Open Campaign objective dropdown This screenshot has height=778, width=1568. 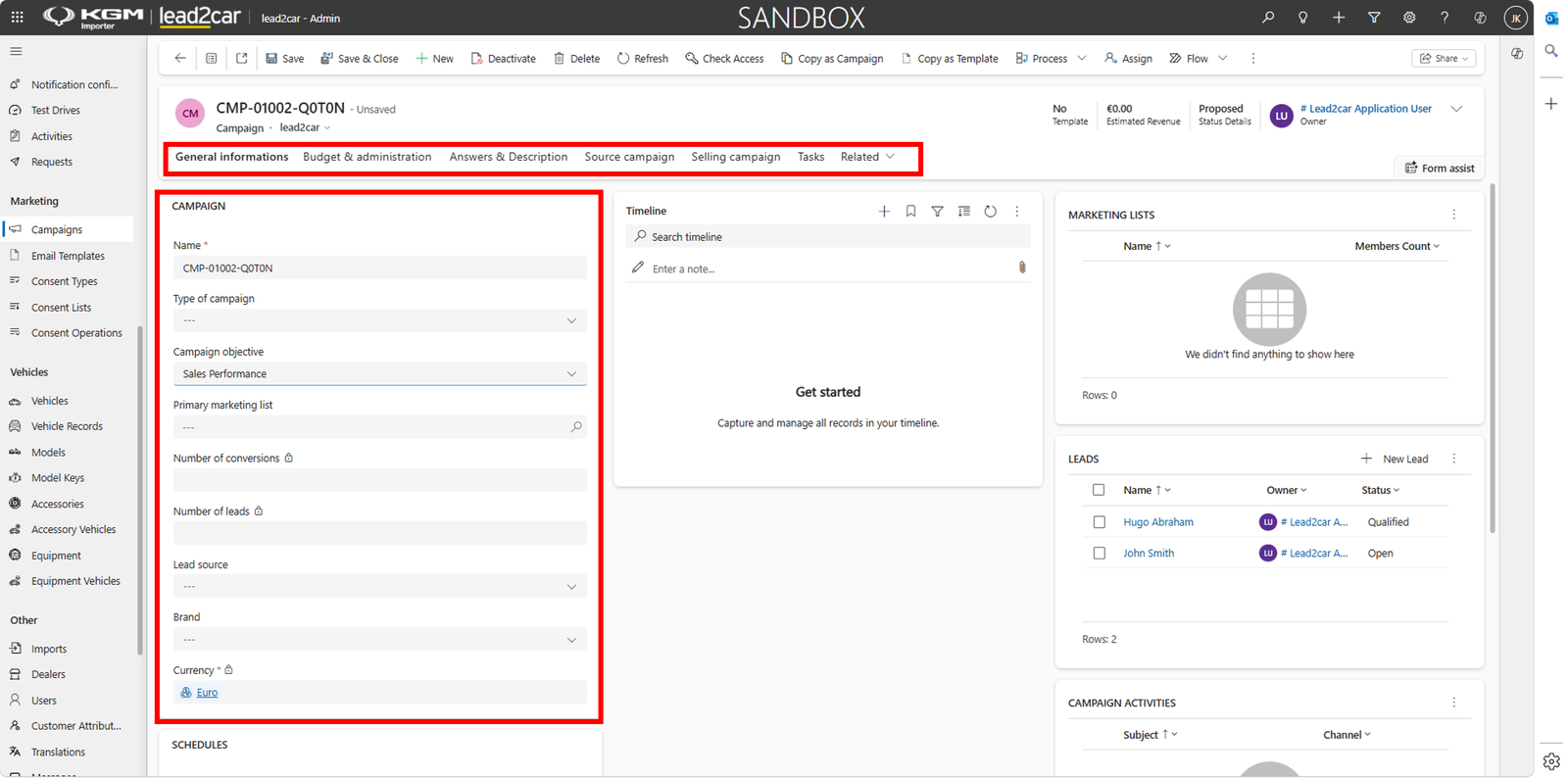point(380,373)
